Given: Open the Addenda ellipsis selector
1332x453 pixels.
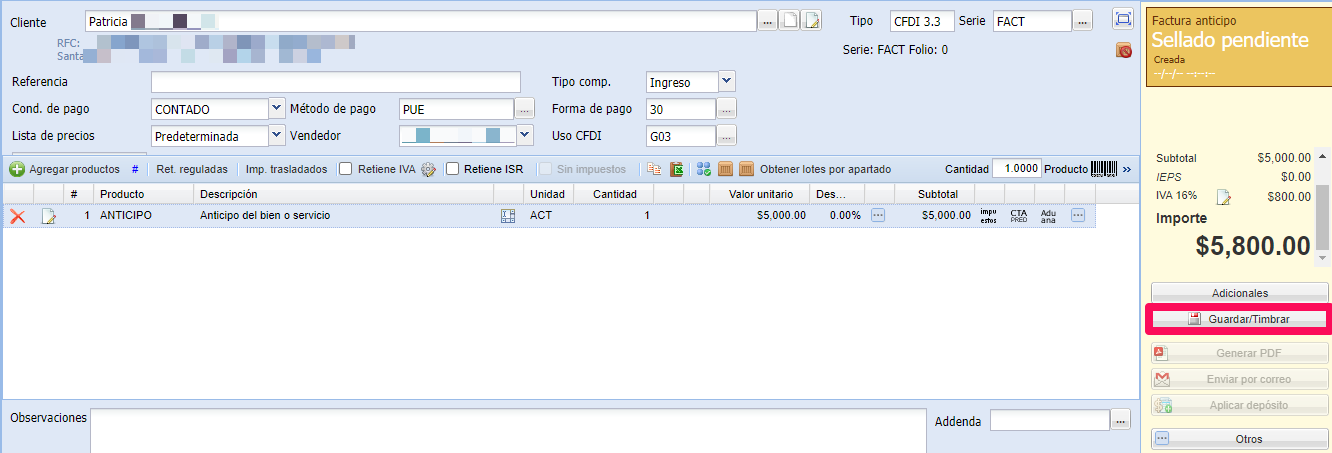Looking at the screenshot, I should click(1121, 421).
